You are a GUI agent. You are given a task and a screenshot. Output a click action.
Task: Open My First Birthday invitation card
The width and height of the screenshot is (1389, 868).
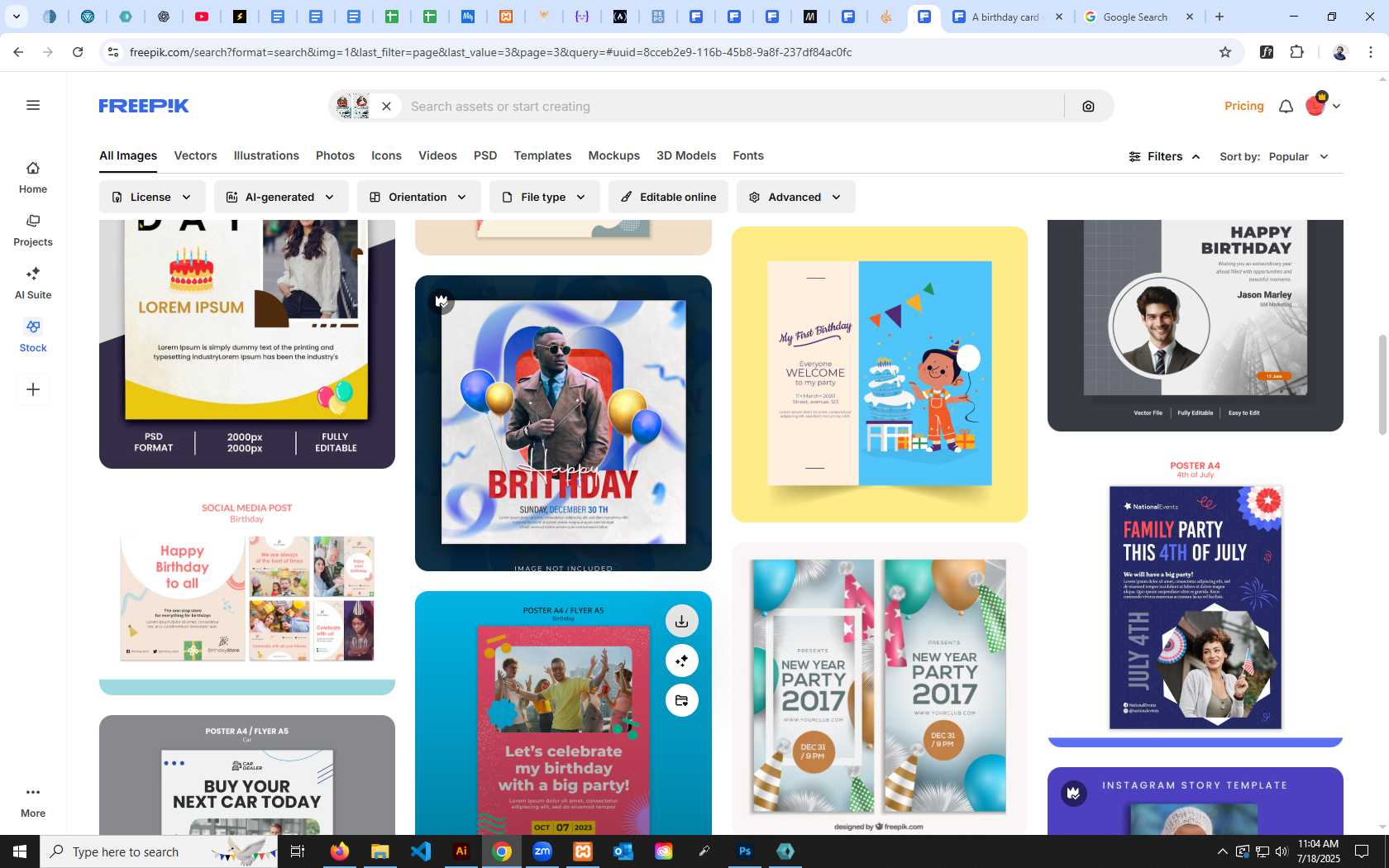(880, 374)
